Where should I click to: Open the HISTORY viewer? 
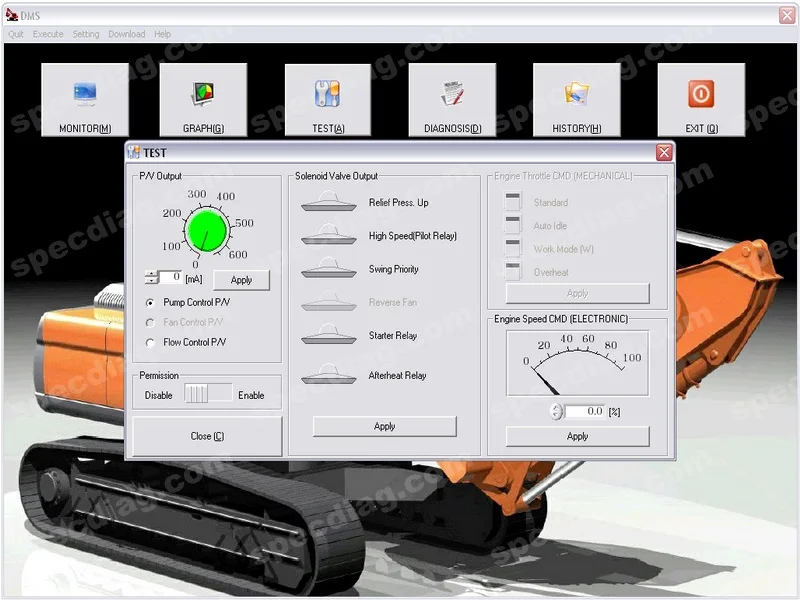point(576,95)
